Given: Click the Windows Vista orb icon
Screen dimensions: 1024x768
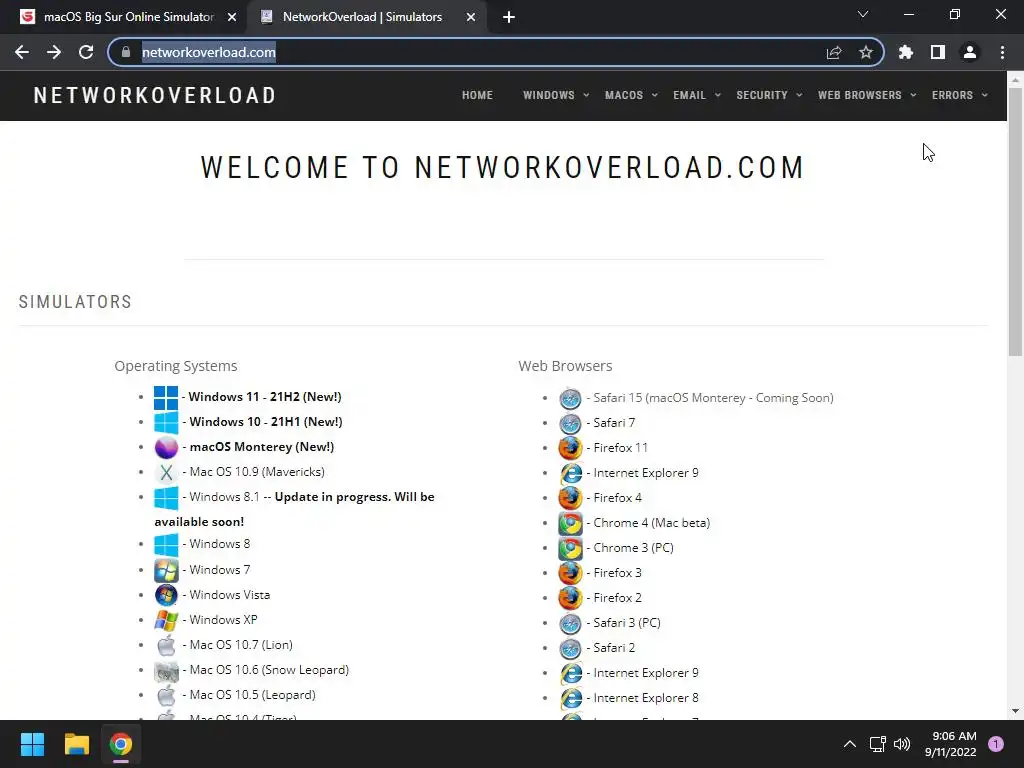Looking at the screenshot, I should 166,596.
